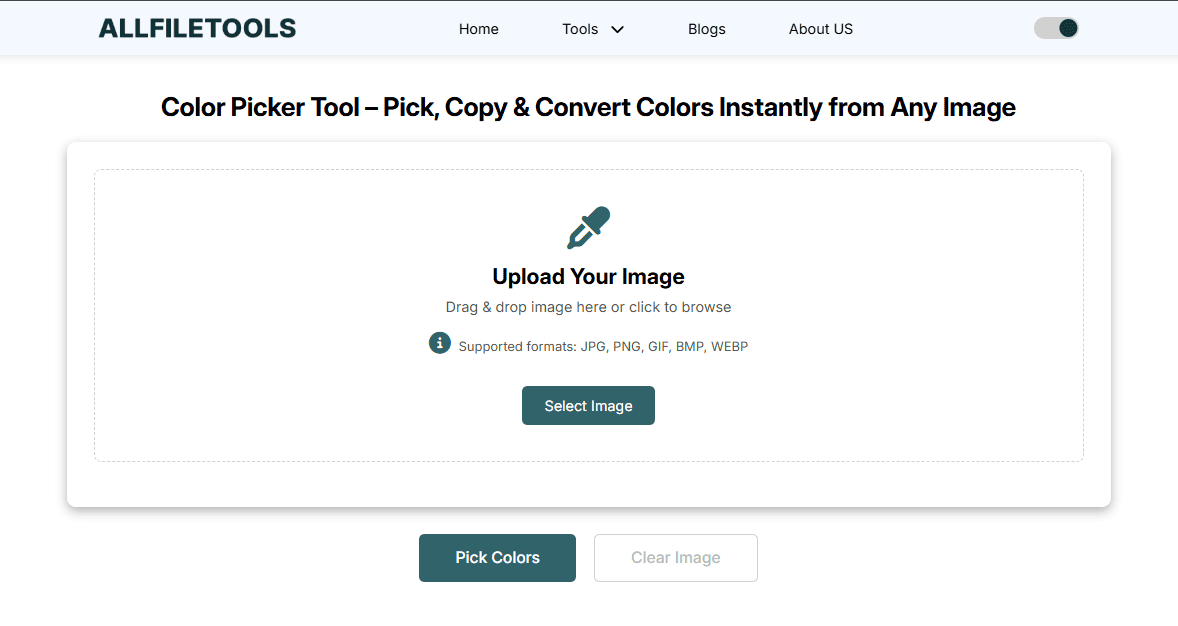Viewport: 1178px width, 626px height.
Task: Click the dark knob of theme switch
Action: pyautogui.click(x=1068, y=28)
